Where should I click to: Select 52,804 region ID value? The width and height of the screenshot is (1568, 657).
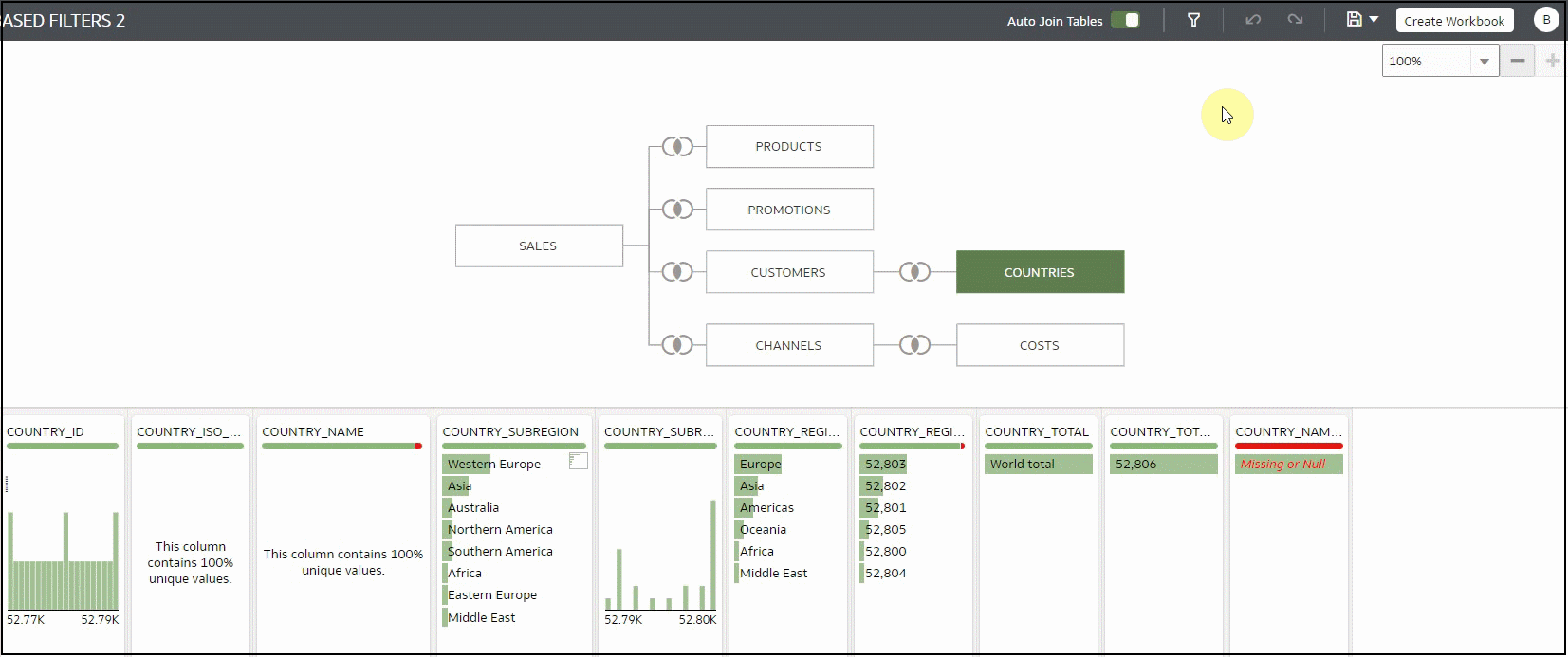pos(885,573)
